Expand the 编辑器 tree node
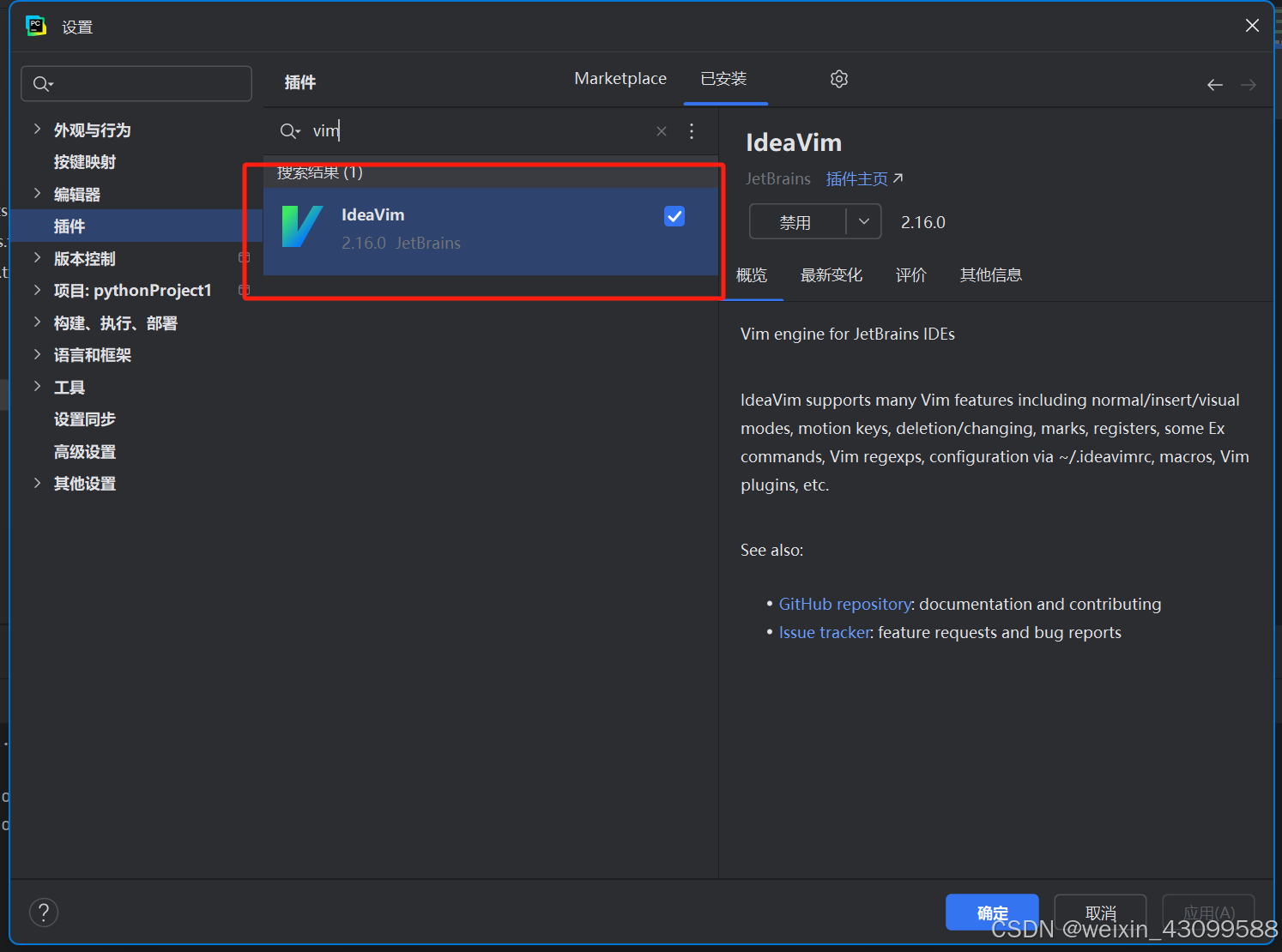 click(x=37, y=193)
